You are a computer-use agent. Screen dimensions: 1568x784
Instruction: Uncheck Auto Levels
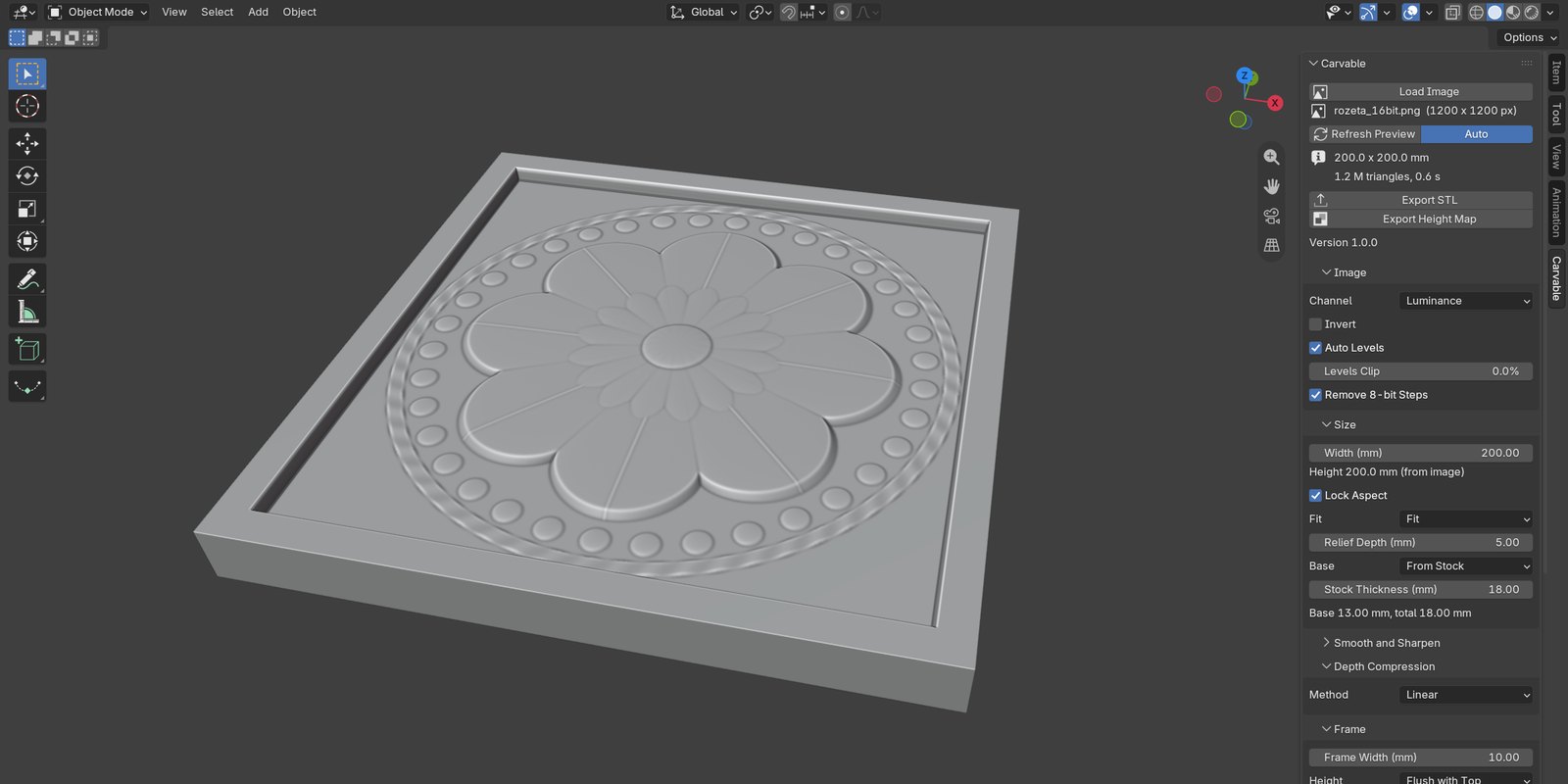(x=1315, y=348)
